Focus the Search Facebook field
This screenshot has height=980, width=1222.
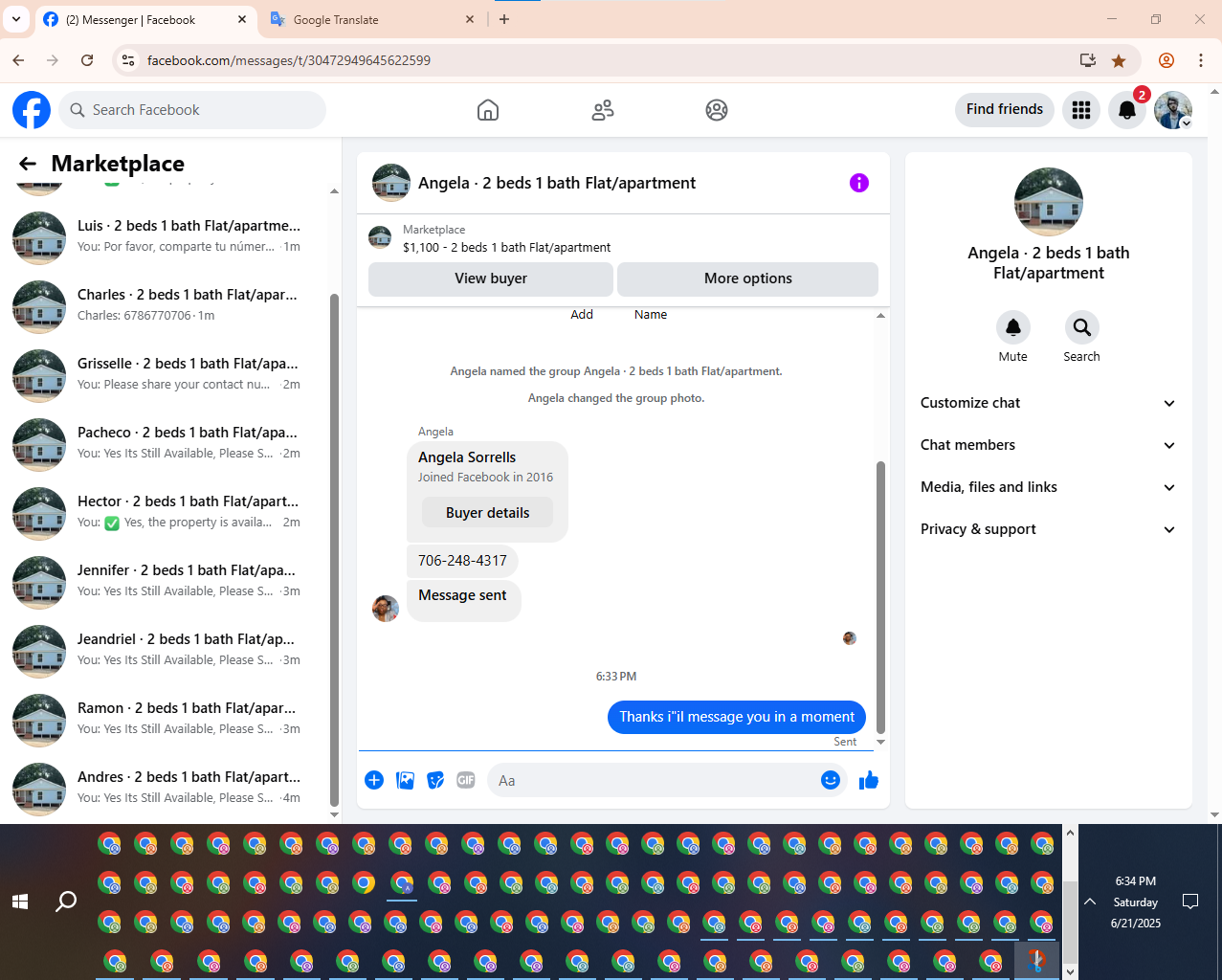coord(192,110)
